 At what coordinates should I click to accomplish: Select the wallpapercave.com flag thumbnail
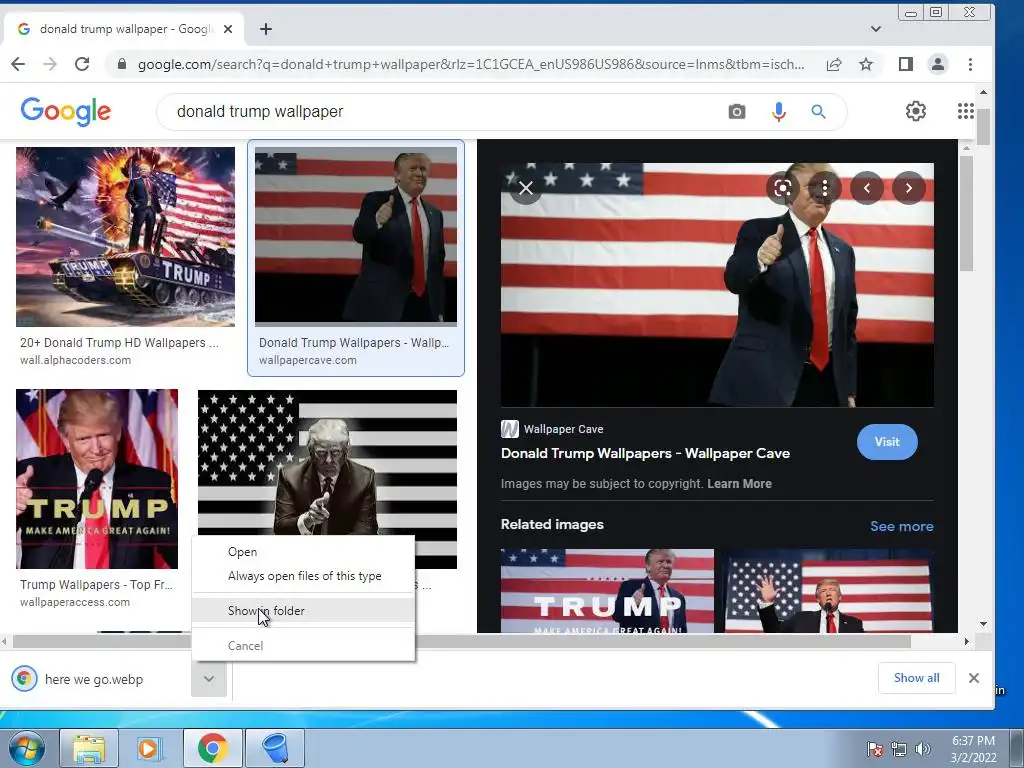tap(356, 235)
